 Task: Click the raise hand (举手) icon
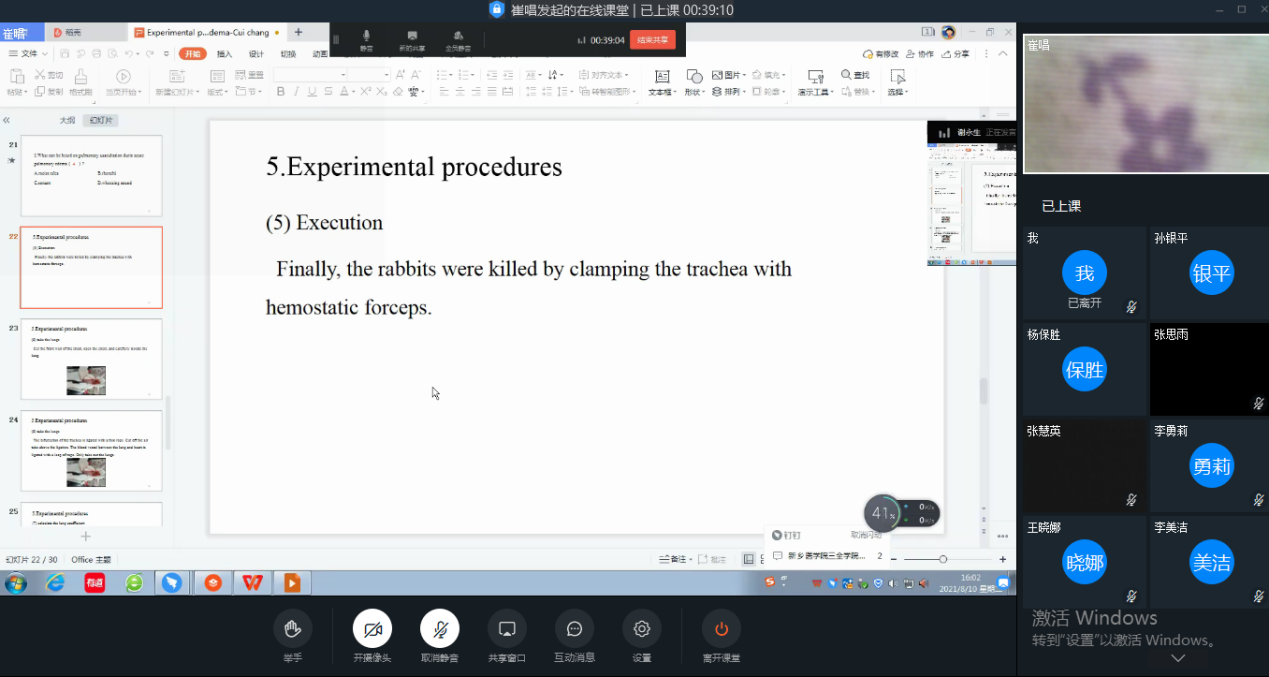(x=292, y=629)
